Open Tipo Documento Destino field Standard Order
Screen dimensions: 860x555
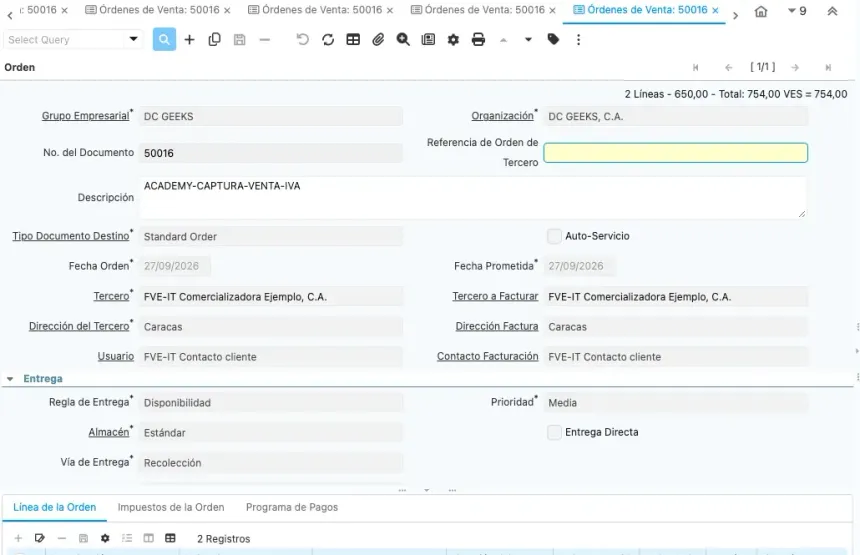click(271, 236)
